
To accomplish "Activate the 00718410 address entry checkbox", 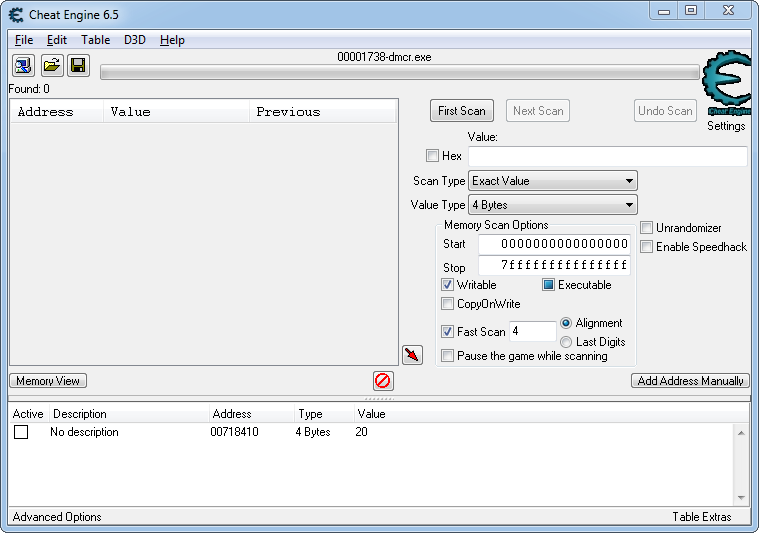I will pyautogui.click(x=21, y=432).
